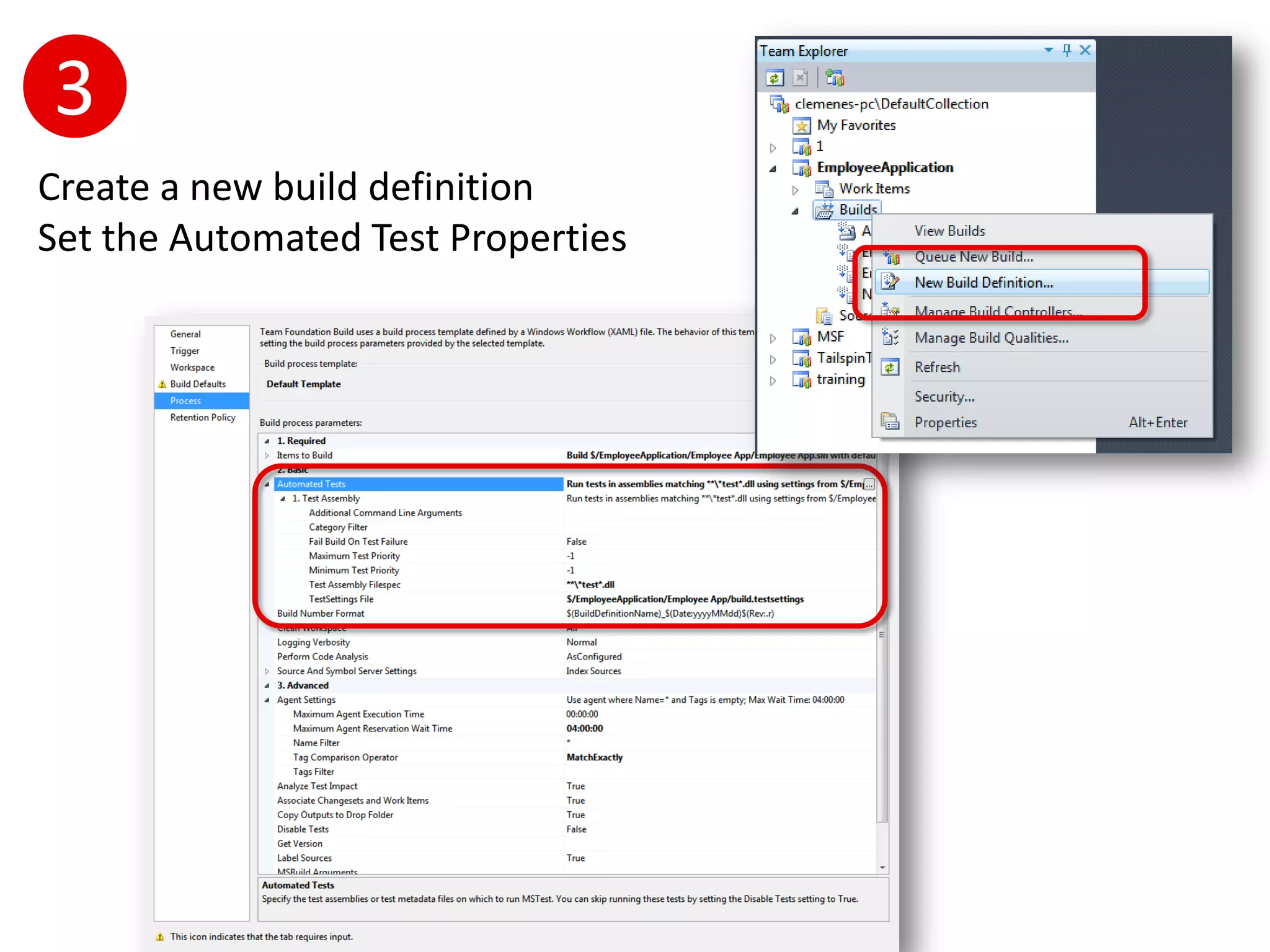Choose Manage Build Controllers menu entry

(x=998, y=311)
